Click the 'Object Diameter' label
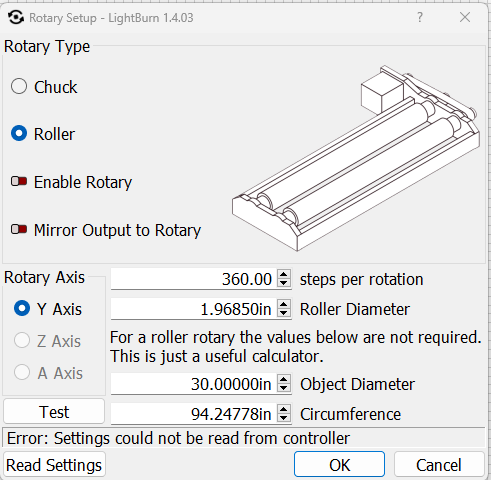Image resolution: width=491 pixels, height=480 pixels. (x=357, y=384)
